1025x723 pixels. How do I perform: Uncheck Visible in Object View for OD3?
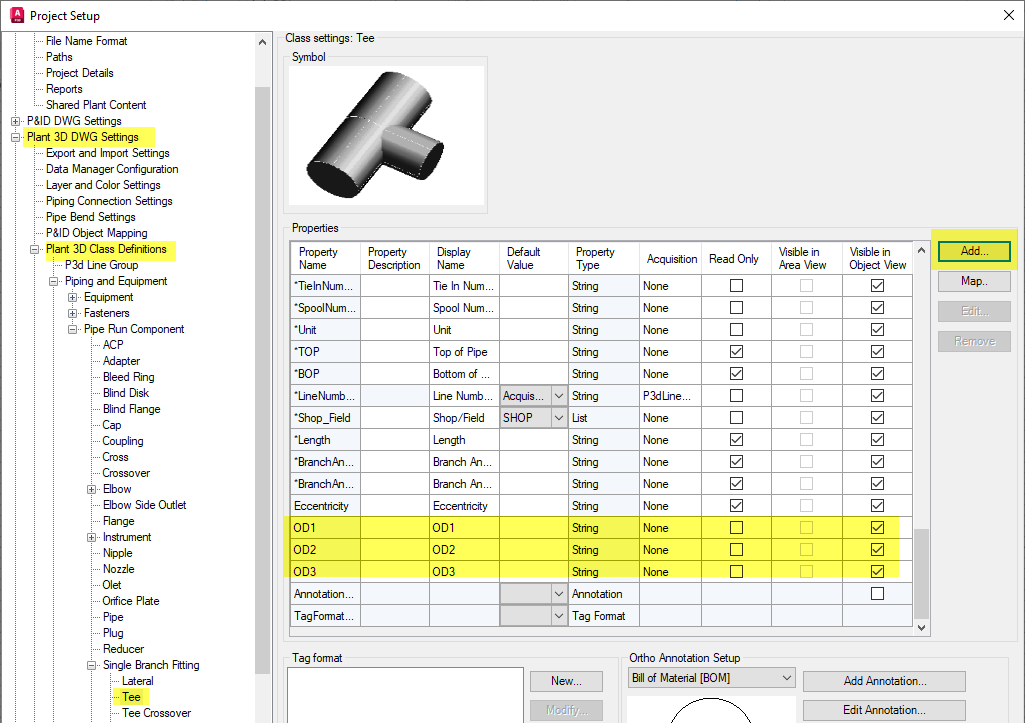(x=877, y=571)
